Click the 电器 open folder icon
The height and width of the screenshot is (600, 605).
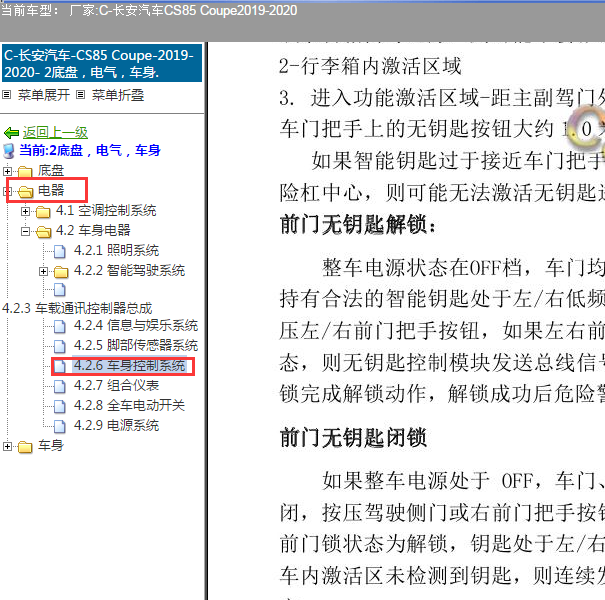[x=25, y=191]
